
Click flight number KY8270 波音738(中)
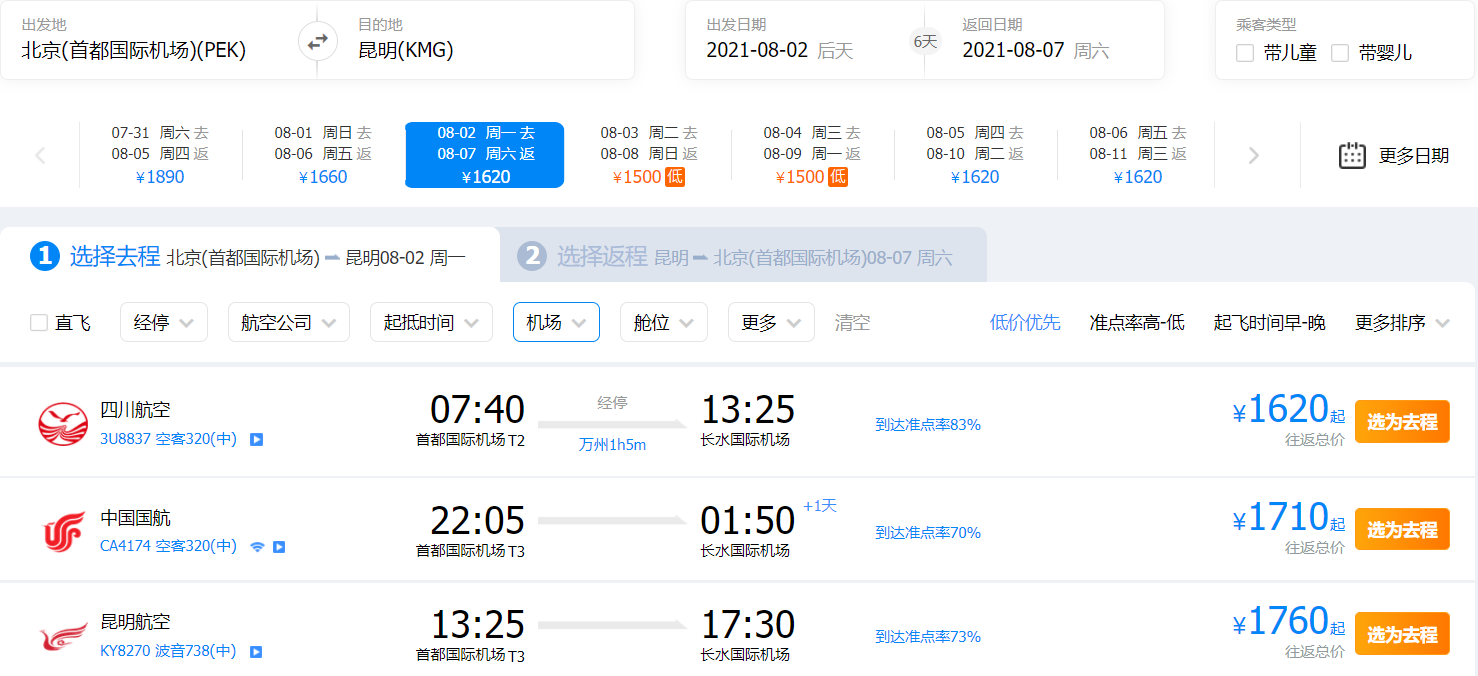[169, 651]
